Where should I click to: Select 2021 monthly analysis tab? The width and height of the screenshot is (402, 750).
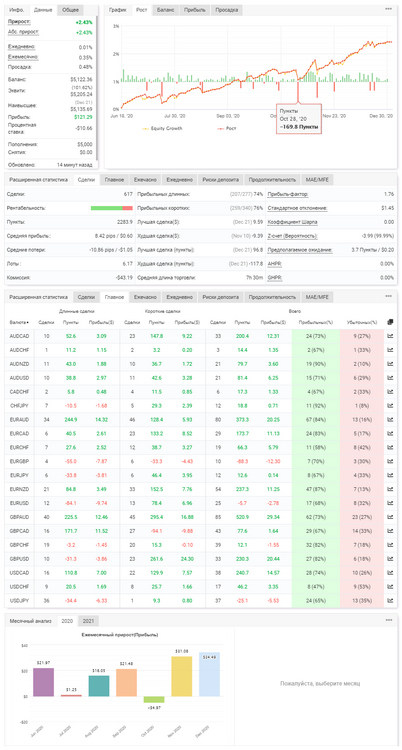point(89,621)
